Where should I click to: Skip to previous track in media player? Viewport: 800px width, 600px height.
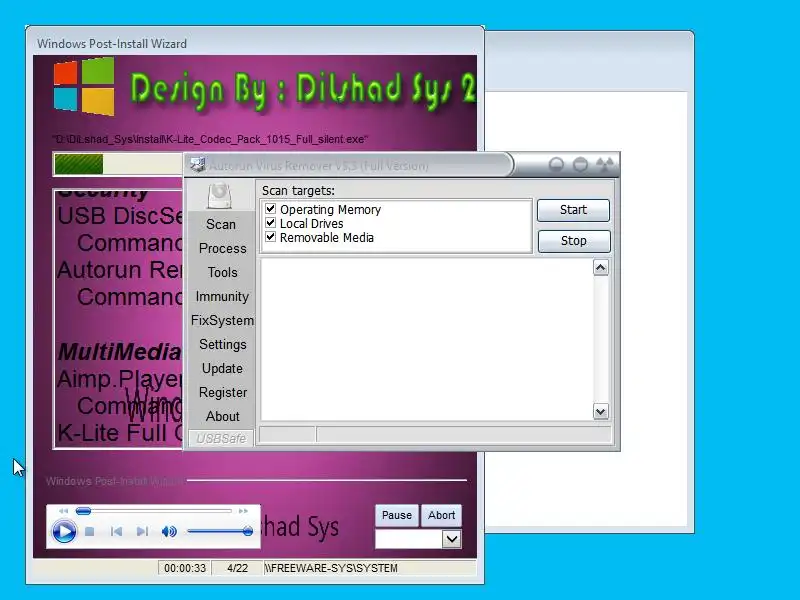pyautogui.click(x=116, y=532)
